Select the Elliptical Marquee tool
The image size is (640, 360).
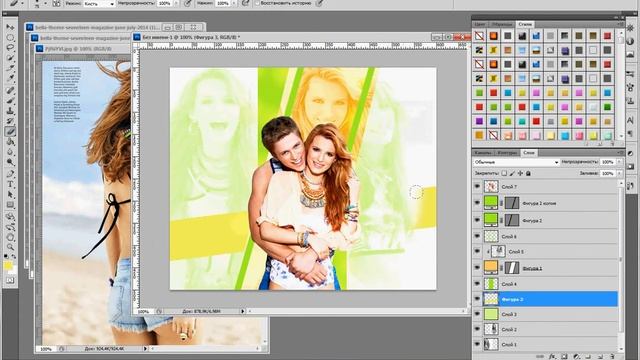pyautogui.click(x=10, y=38)
